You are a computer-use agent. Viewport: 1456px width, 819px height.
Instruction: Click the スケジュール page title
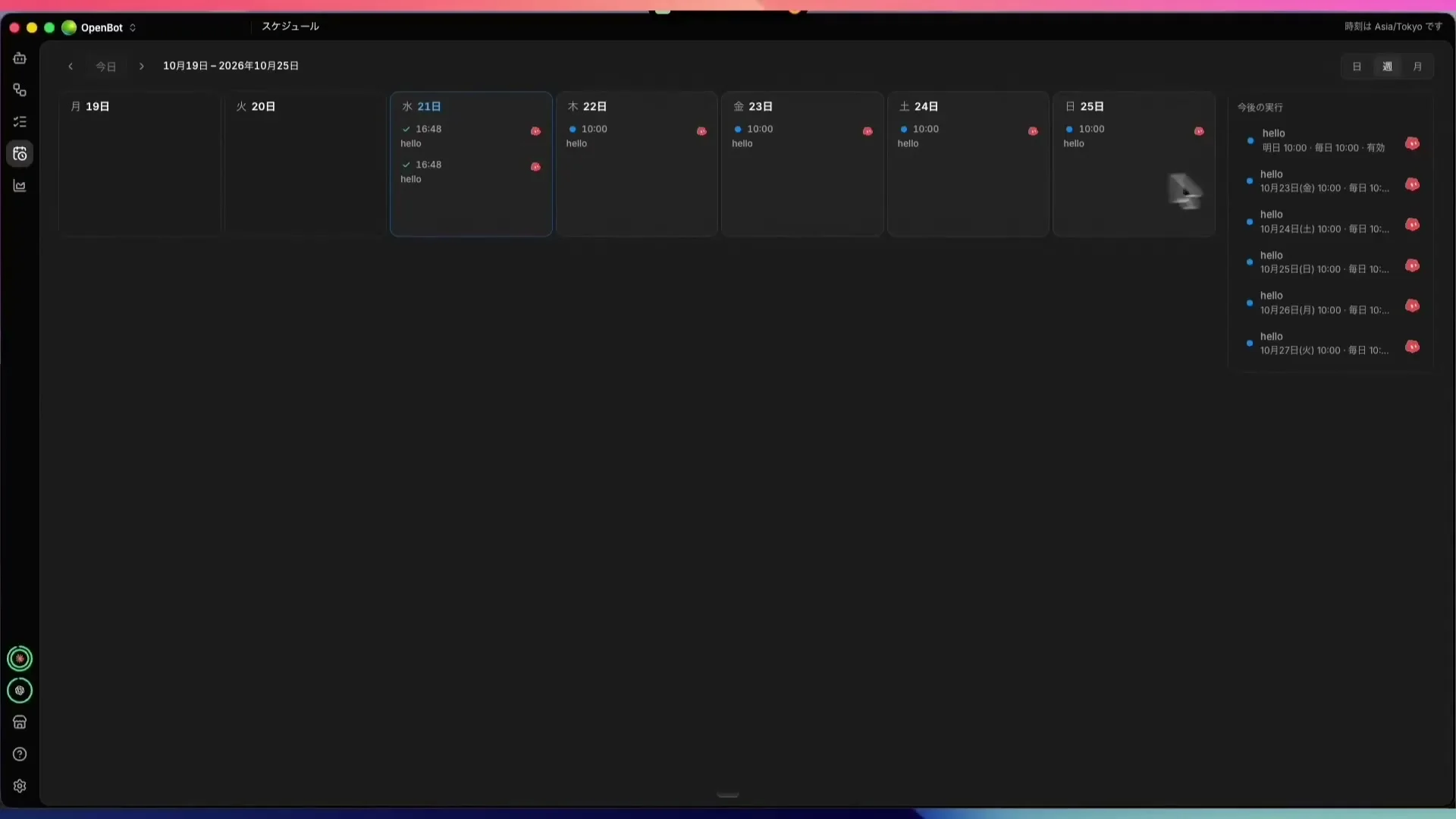(x=290, y=27)
